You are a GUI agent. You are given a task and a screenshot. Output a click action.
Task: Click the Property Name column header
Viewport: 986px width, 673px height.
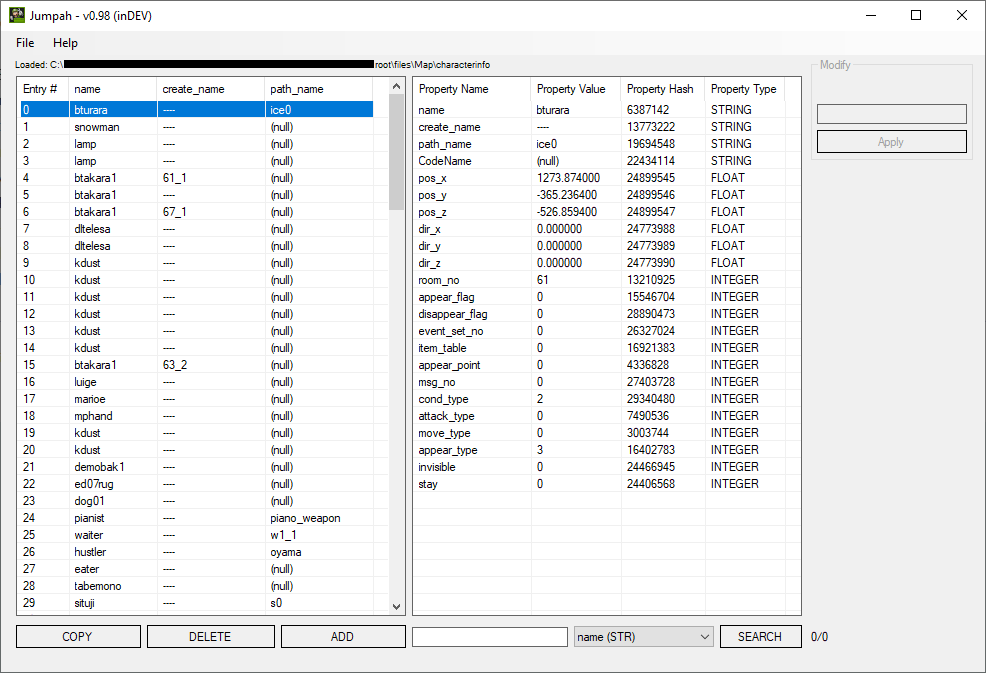(472, 89)
